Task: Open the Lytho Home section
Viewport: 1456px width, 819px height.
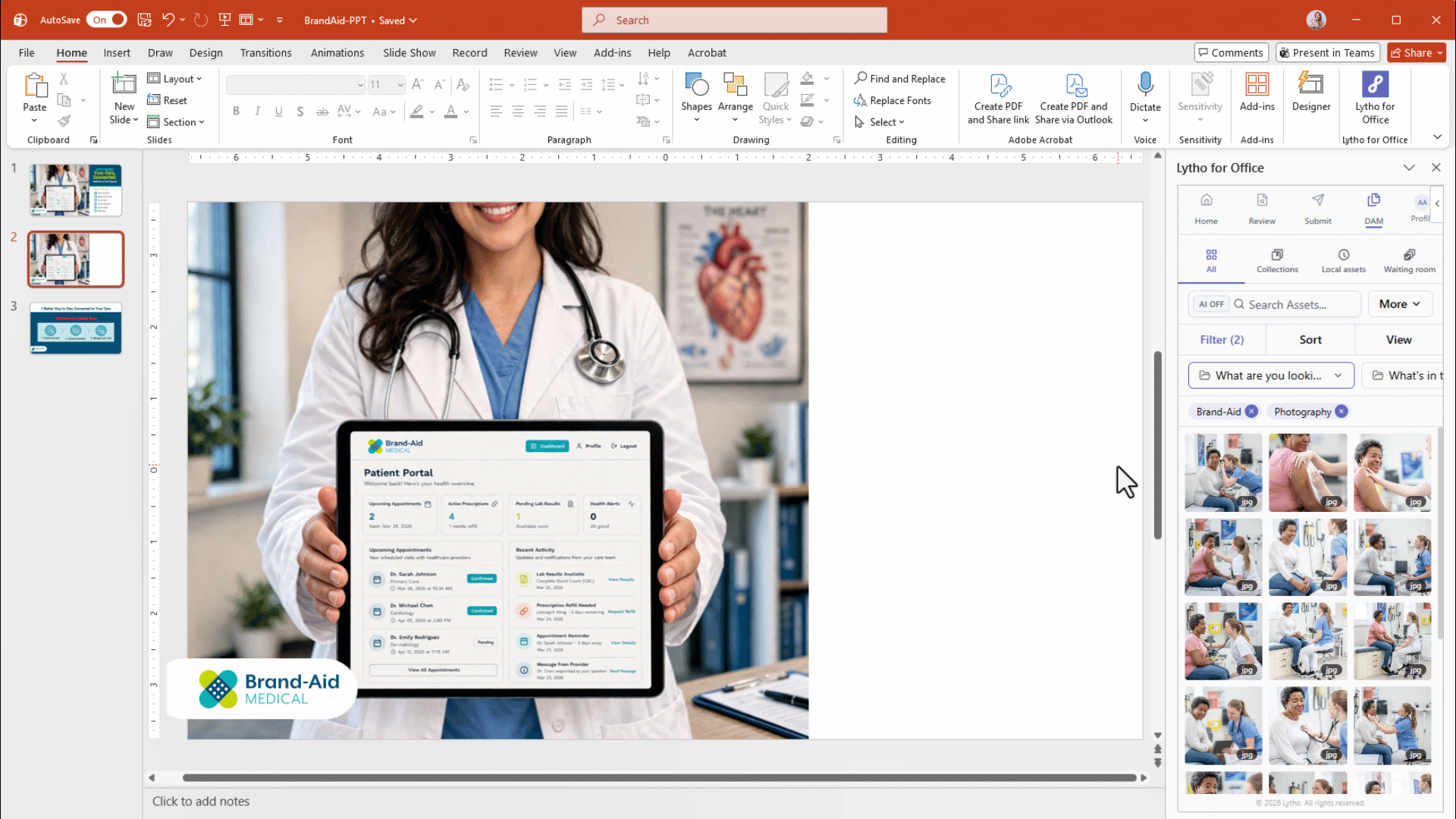Action: [x=1206, y=209]
